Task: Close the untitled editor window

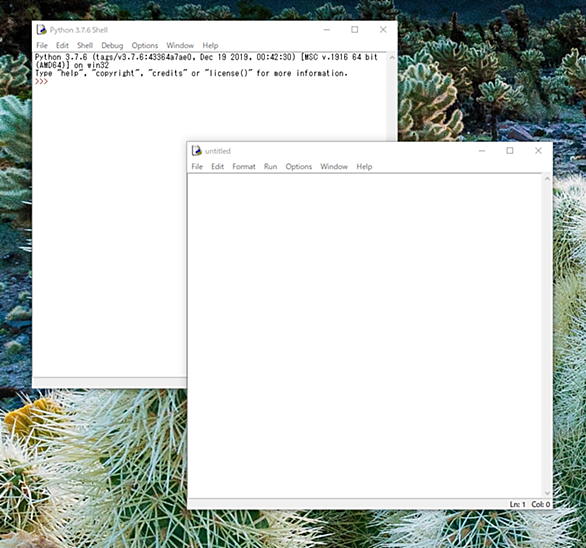Action: [x=538, y=151]
